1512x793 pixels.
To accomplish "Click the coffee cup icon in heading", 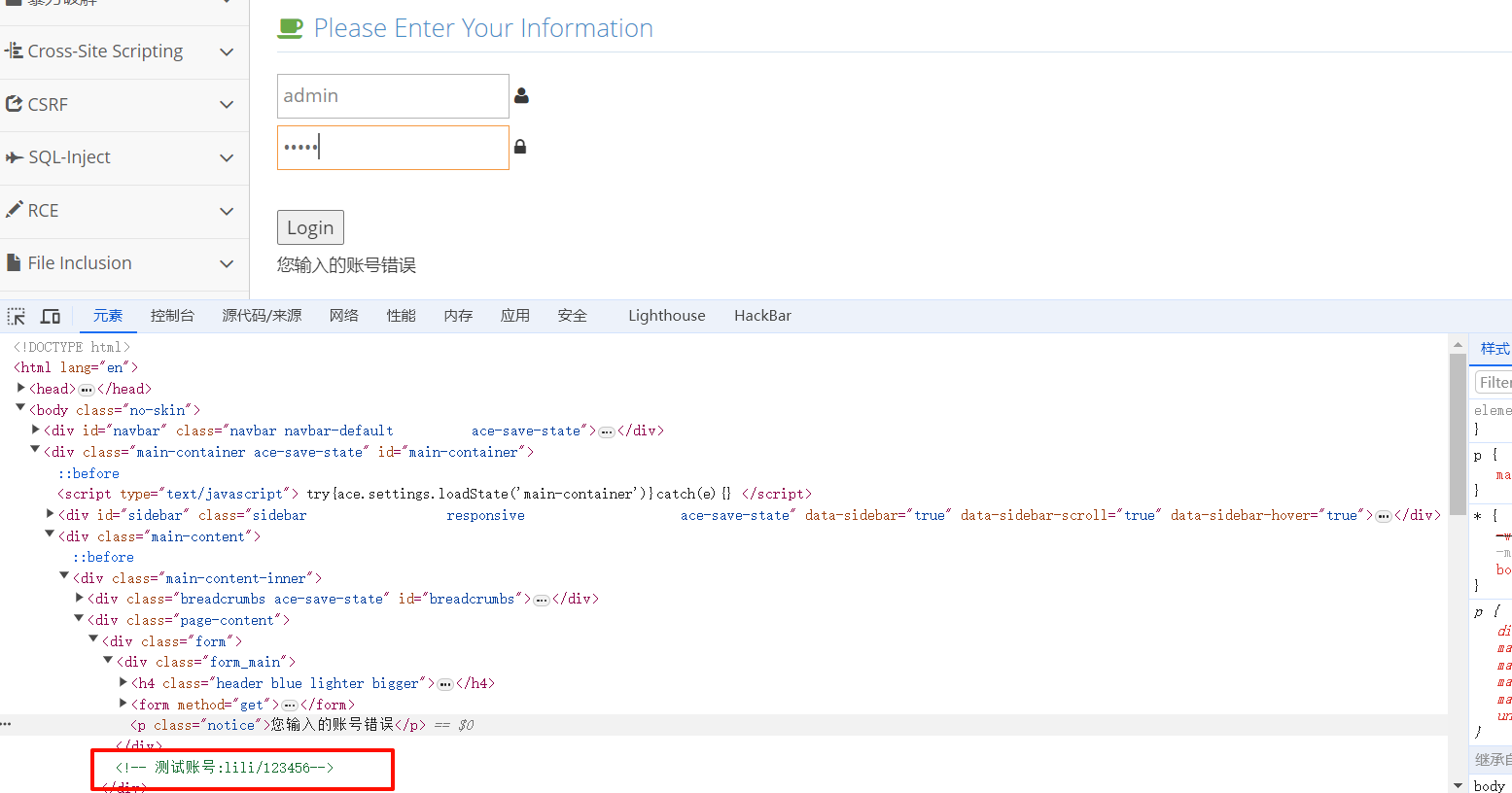I will point(290,28).
